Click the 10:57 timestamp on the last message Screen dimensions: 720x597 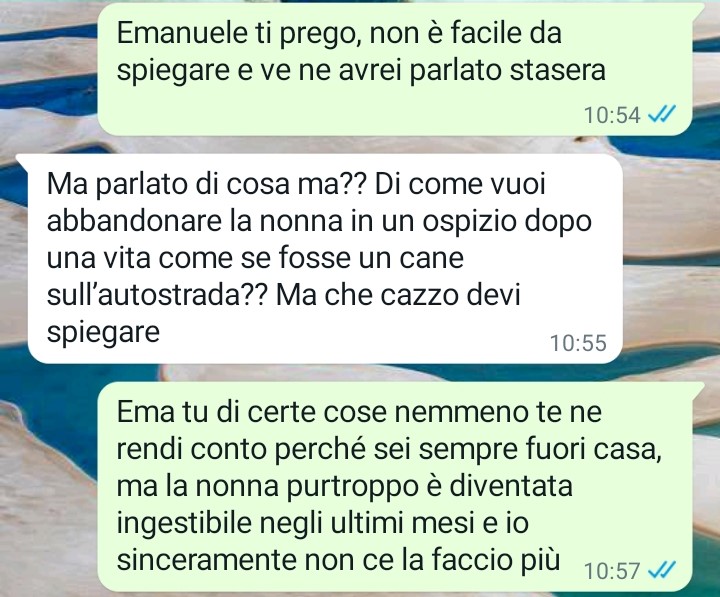tap(612, 571)
